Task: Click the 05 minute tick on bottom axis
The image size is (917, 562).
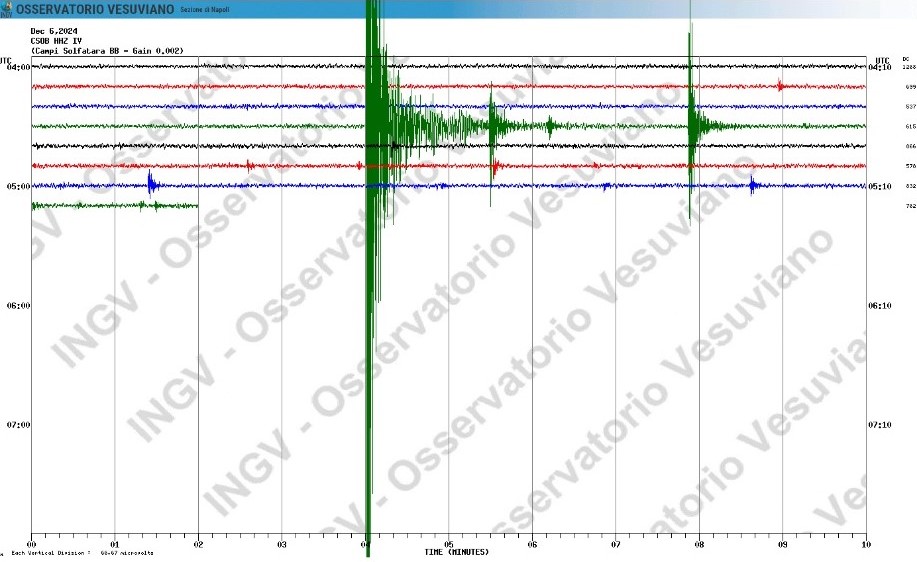Action: [448, 545]
